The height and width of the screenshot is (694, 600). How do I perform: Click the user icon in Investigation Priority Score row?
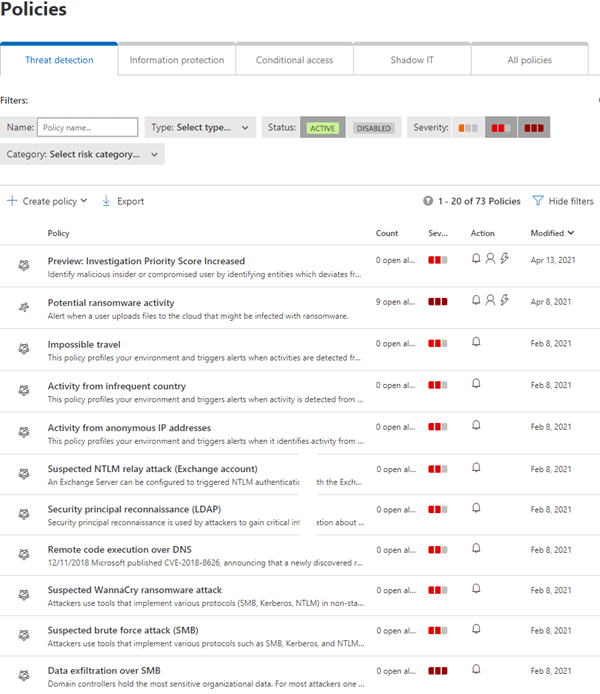[x=490, y=258]
